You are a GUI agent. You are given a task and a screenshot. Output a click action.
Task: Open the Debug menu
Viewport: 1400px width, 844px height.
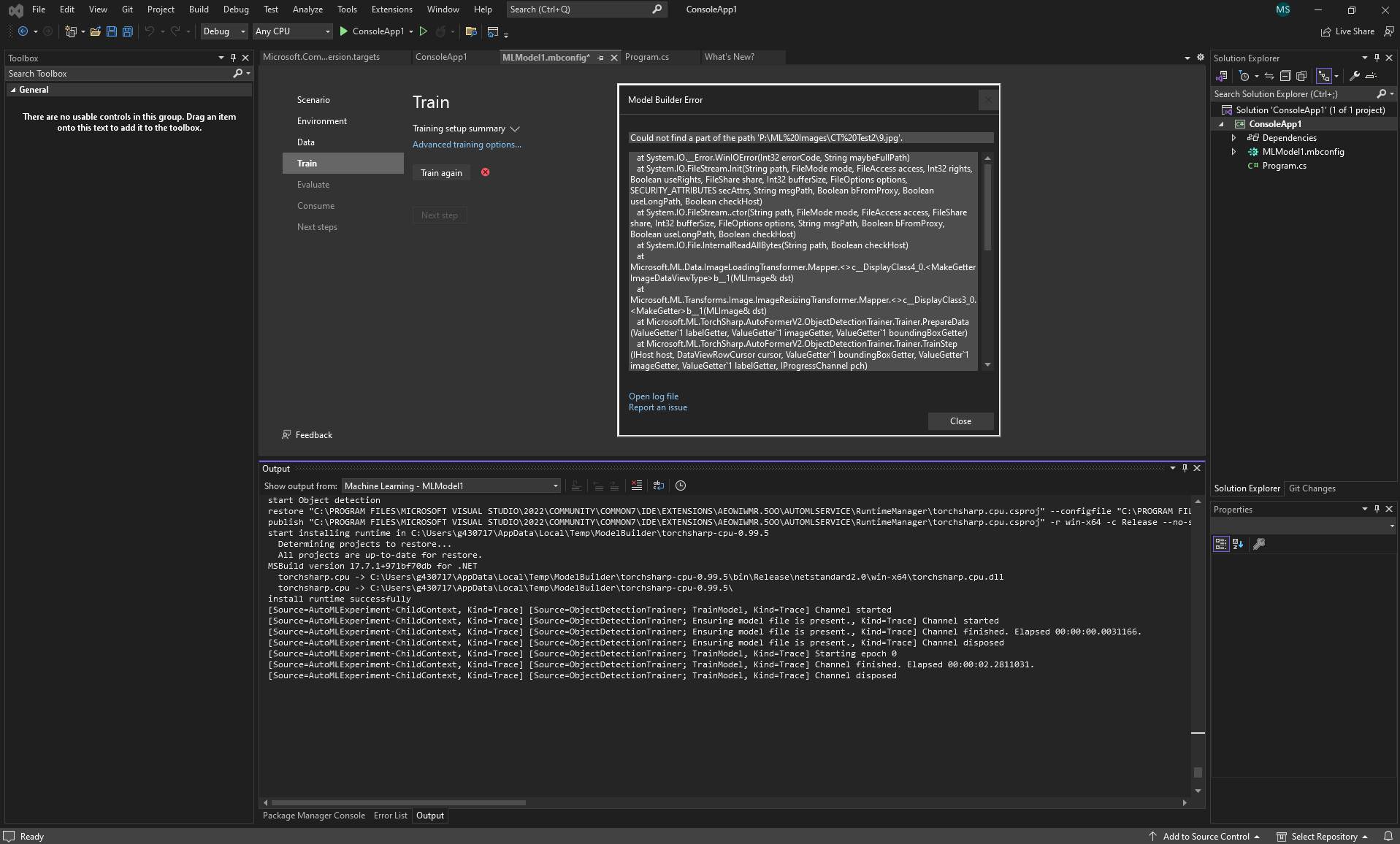[235, 9]
